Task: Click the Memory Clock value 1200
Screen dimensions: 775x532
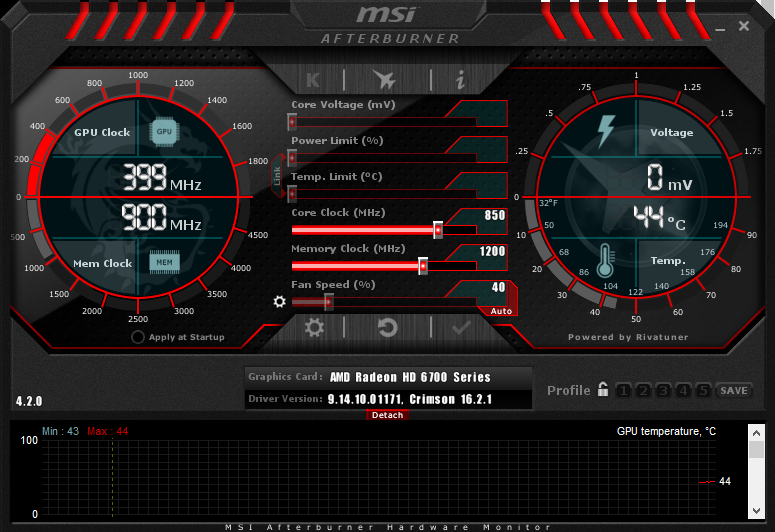Action: pyautogui.click(x=492, y=251)
